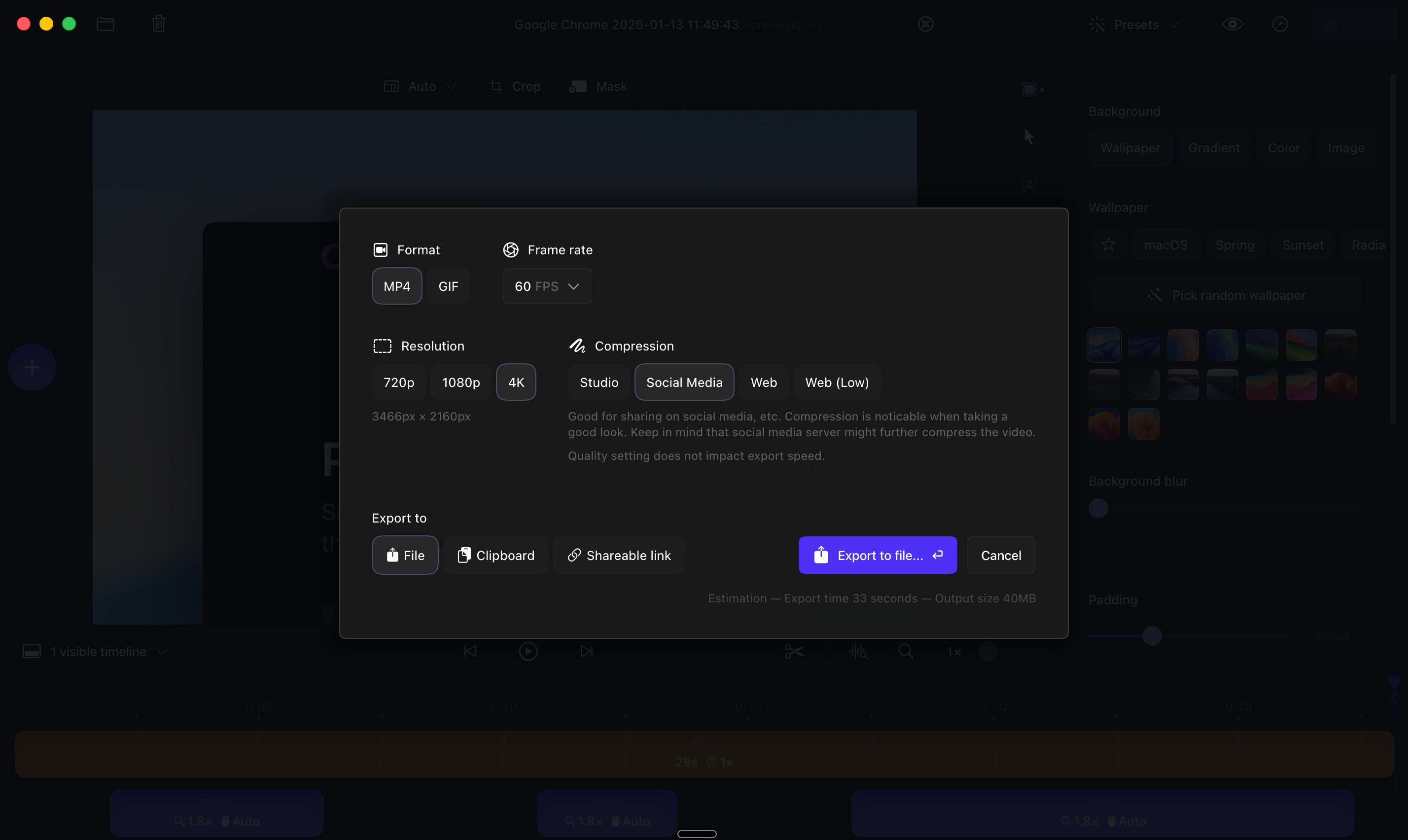Select 1080p resolution
Viewport: 1408px width, 840px height.
460,382
